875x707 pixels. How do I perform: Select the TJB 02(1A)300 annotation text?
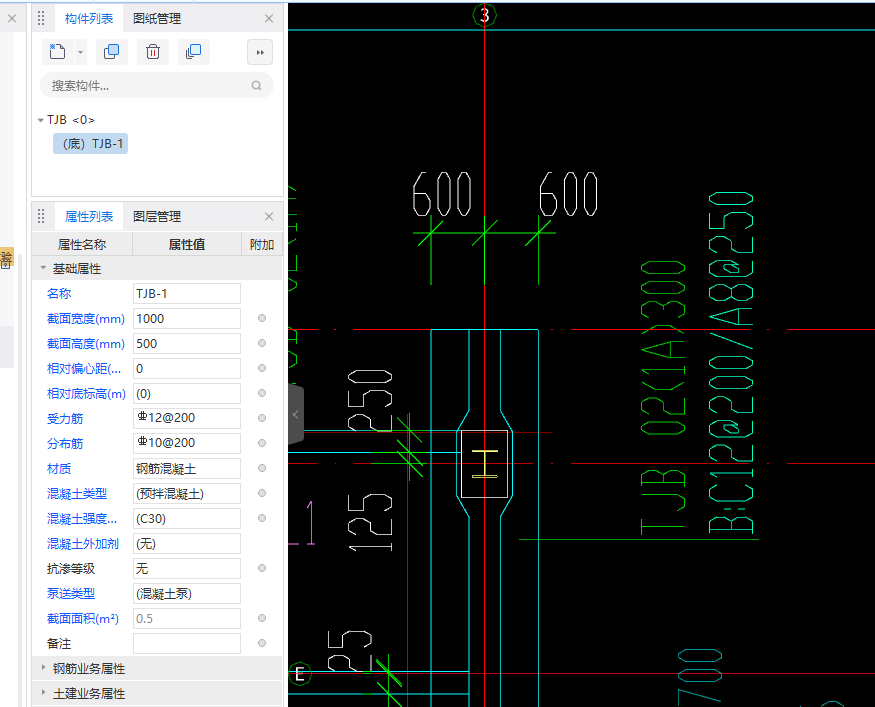pyautogui.click(x=662, y=398)
